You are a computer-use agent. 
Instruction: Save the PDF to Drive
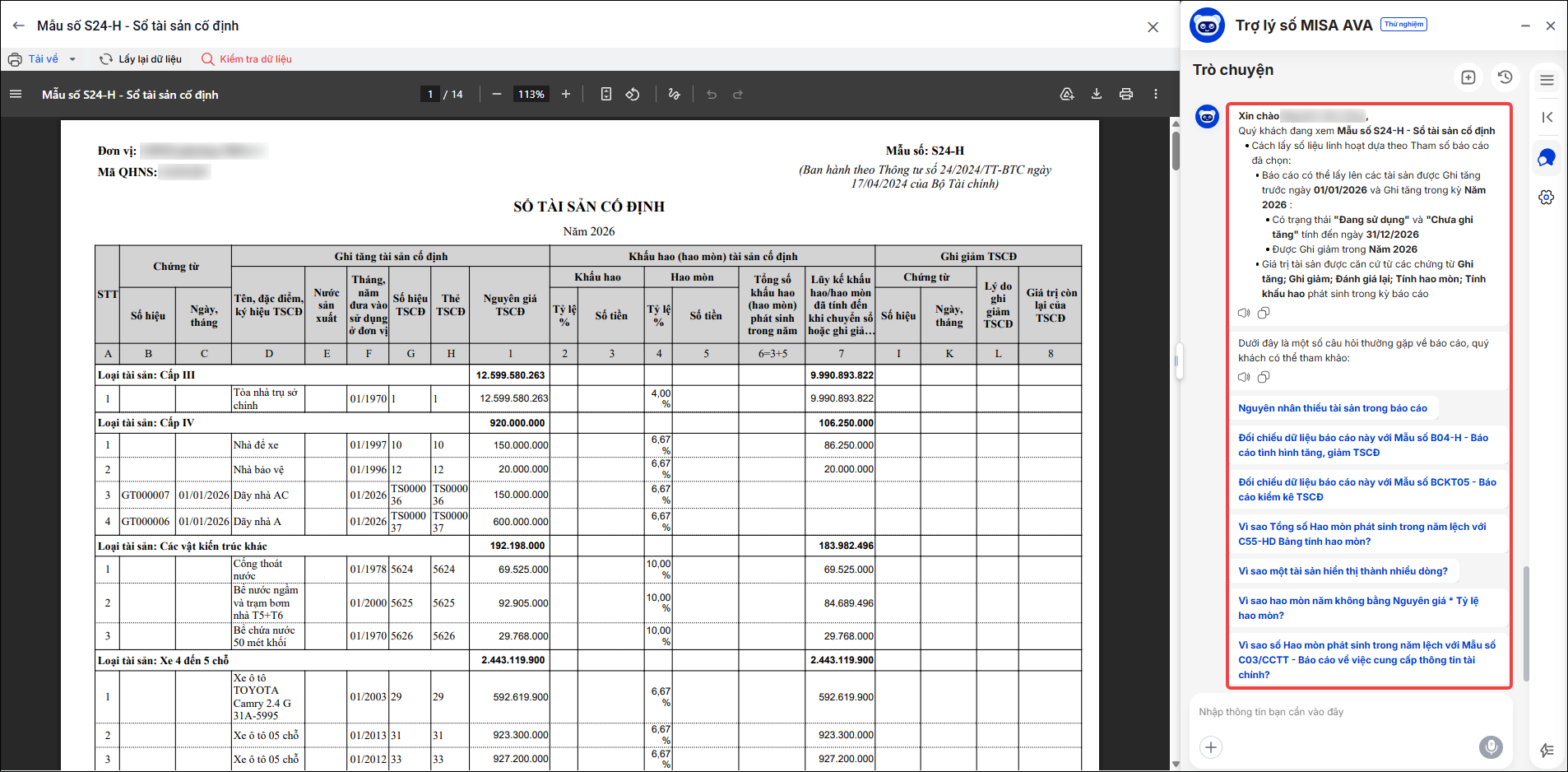click(x=1067, y=95)
